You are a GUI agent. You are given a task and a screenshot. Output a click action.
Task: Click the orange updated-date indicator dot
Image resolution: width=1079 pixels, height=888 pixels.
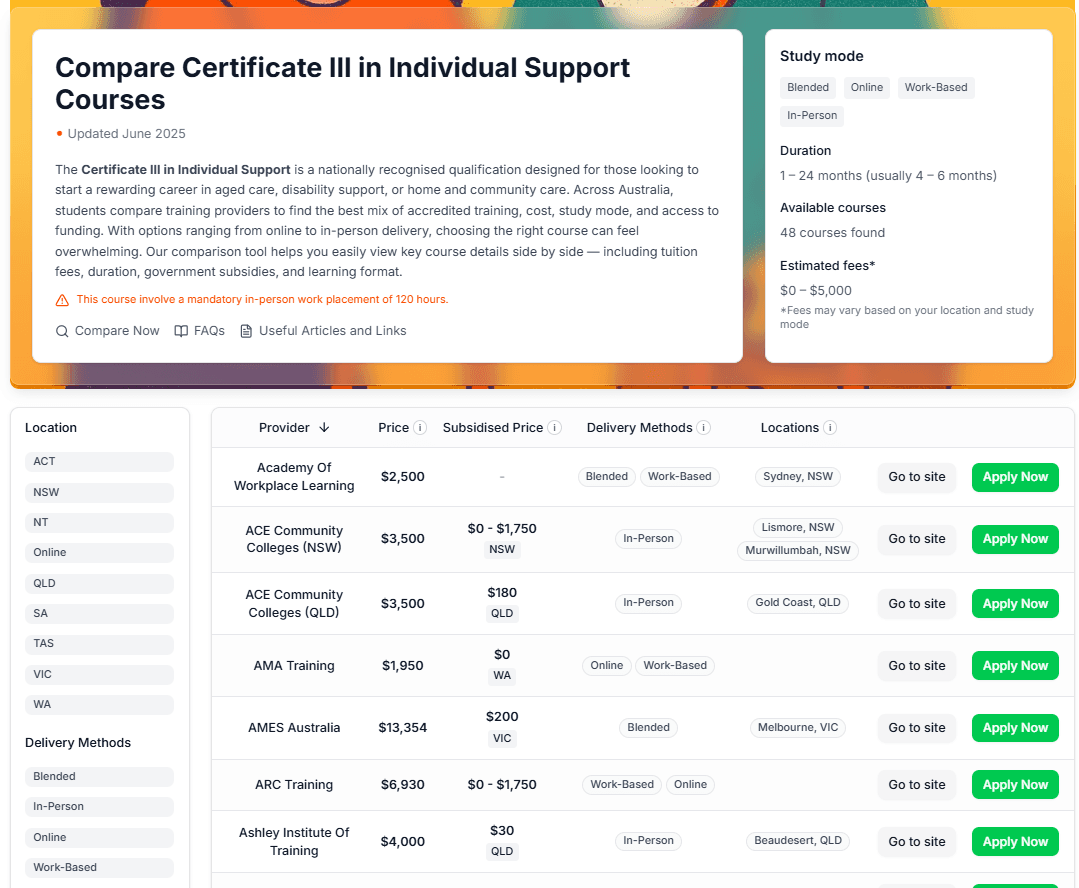point(58,133)
